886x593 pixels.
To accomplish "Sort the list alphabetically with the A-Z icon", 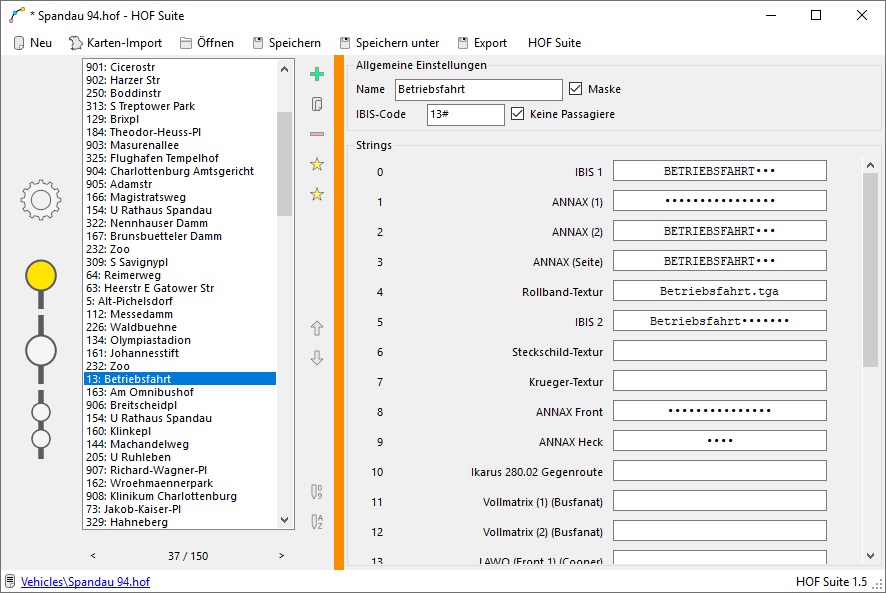I will pyautogui.click(x=317, y=521).
